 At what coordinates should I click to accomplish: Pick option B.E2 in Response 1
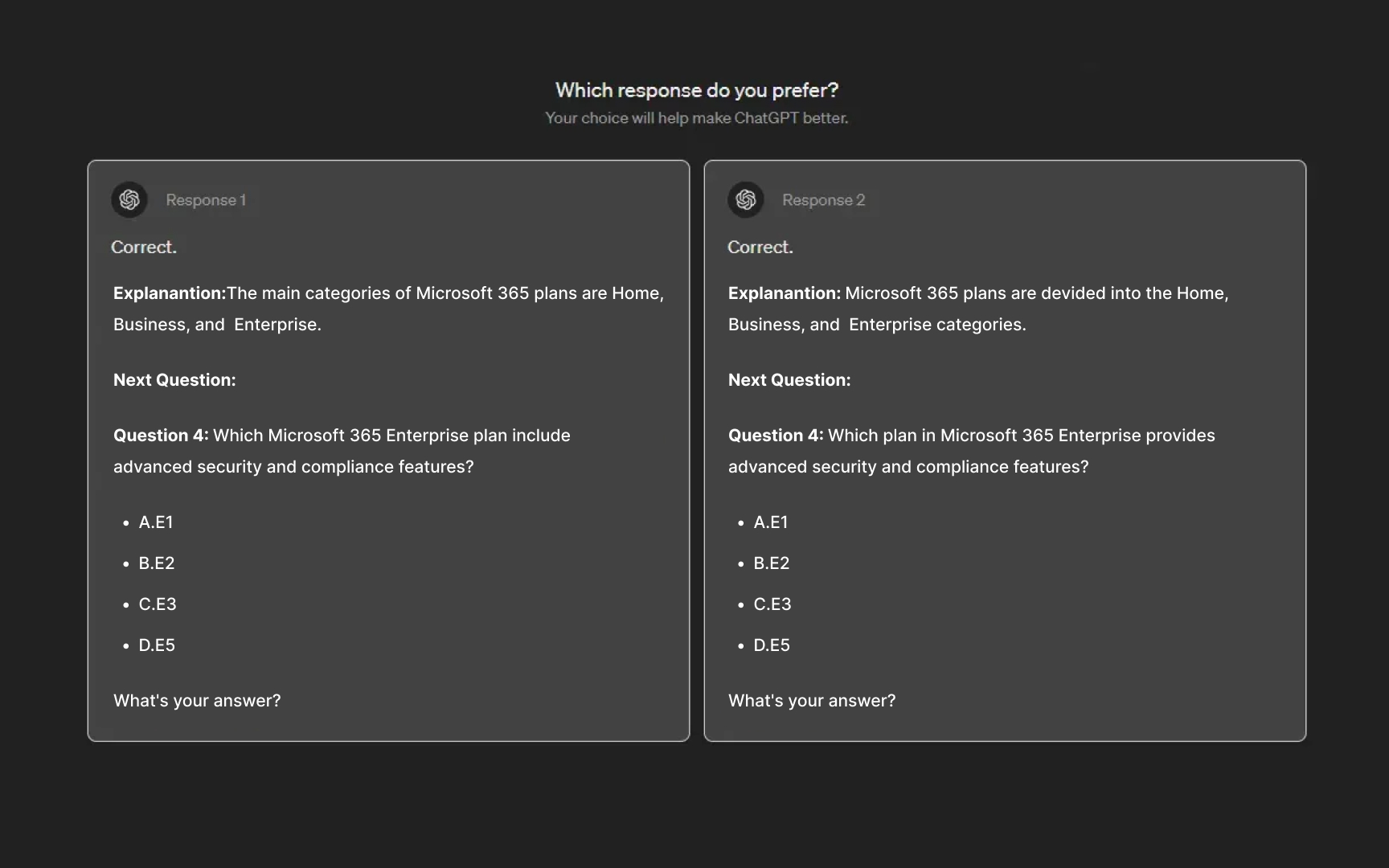click(x=157, y=563)
